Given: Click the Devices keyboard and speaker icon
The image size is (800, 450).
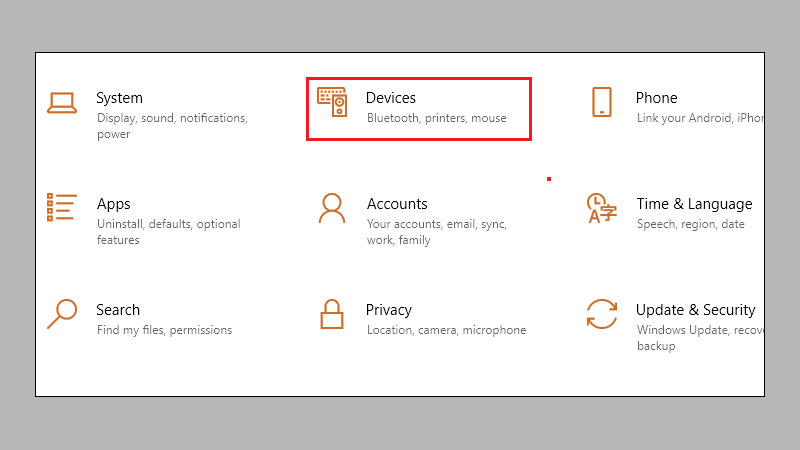Looking at the screenshot, I should click(332, 102).
